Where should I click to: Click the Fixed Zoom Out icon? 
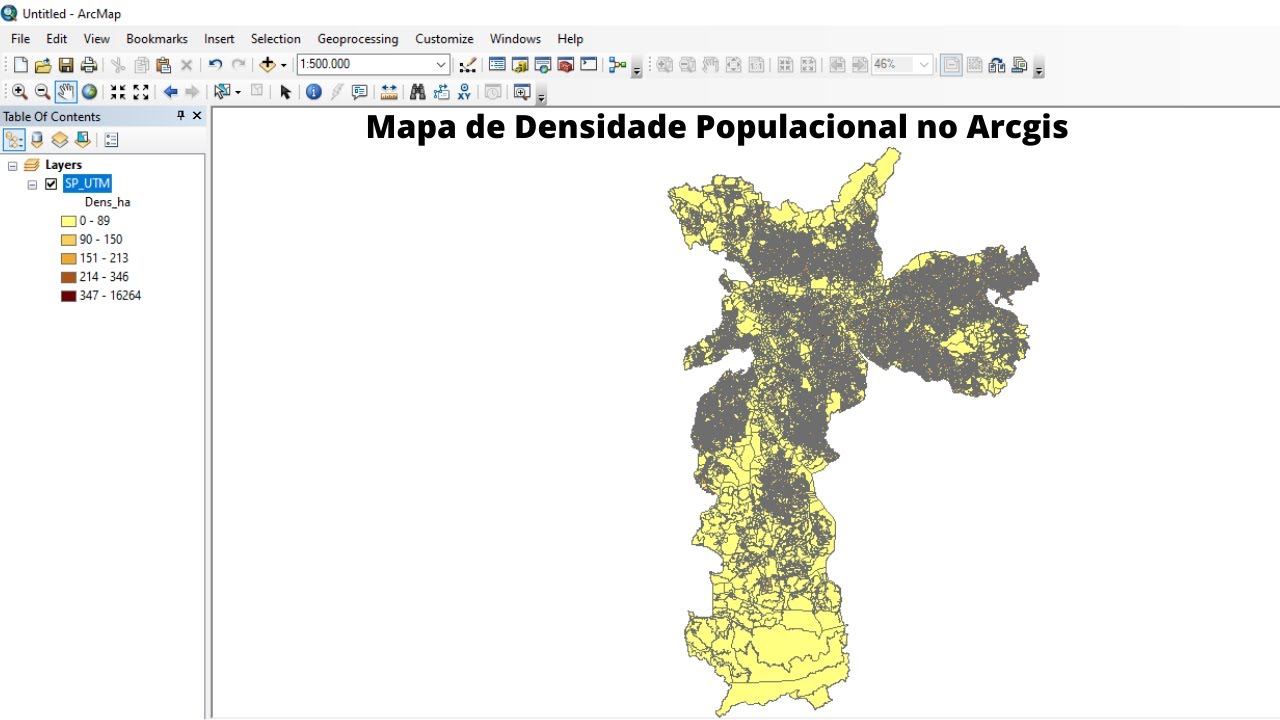tap(141, 92)
